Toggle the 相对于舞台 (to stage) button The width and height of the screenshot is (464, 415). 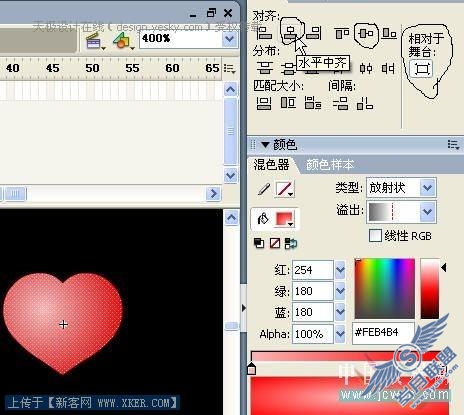pos(422,69)
